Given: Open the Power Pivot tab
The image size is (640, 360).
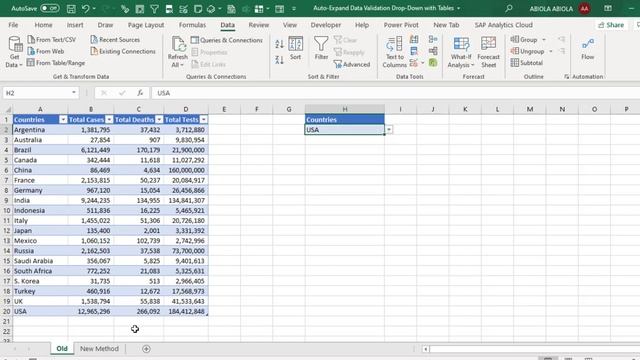Looking at the screenshot, I should point(401,25).
